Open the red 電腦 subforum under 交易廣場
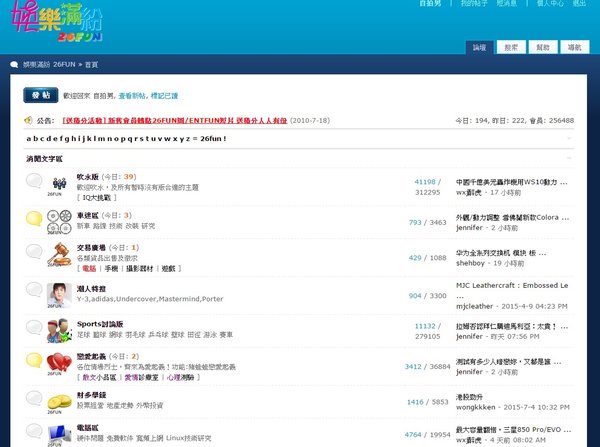600x447 pixels. [89, 269]
